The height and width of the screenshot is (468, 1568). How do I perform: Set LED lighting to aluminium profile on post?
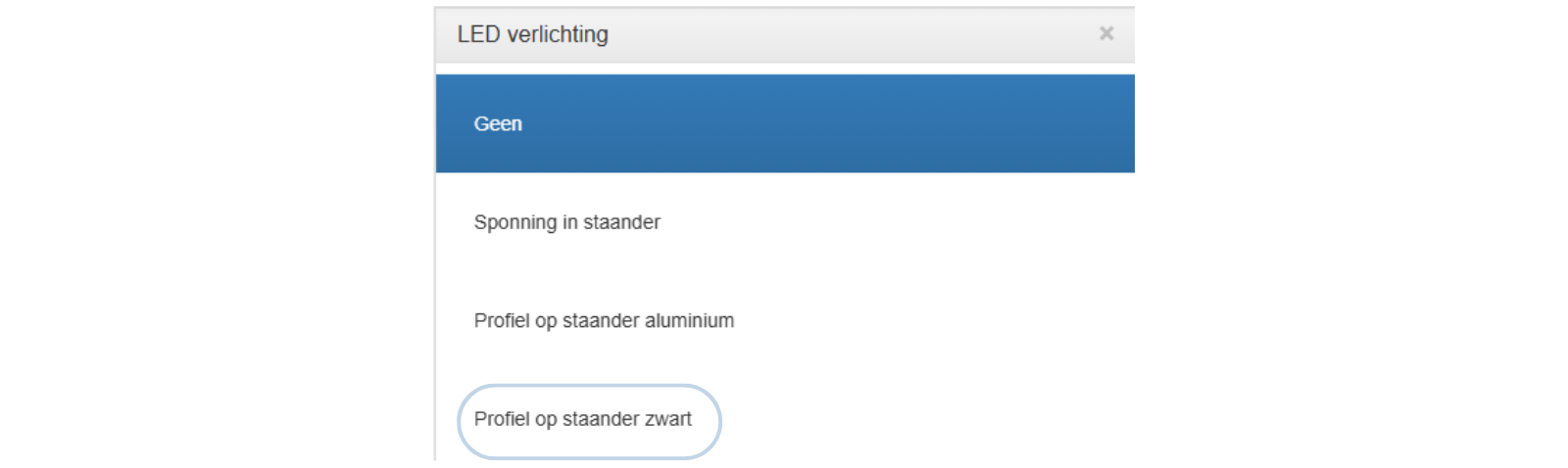click(604, 320)
